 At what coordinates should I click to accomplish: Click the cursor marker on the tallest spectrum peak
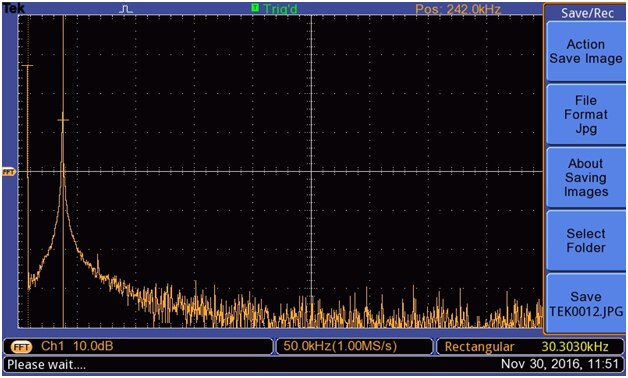[63, 120]
